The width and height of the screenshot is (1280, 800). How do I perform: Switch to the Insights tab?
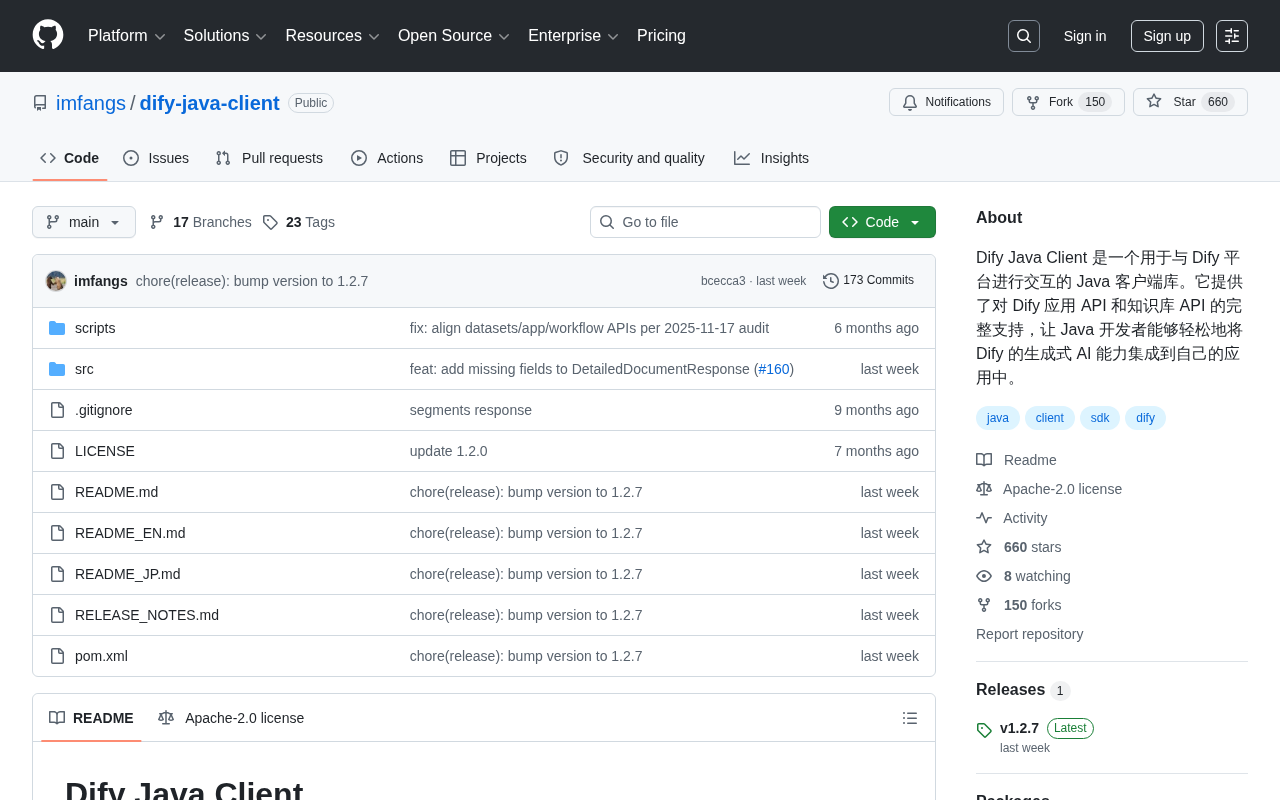coord(771,158)
